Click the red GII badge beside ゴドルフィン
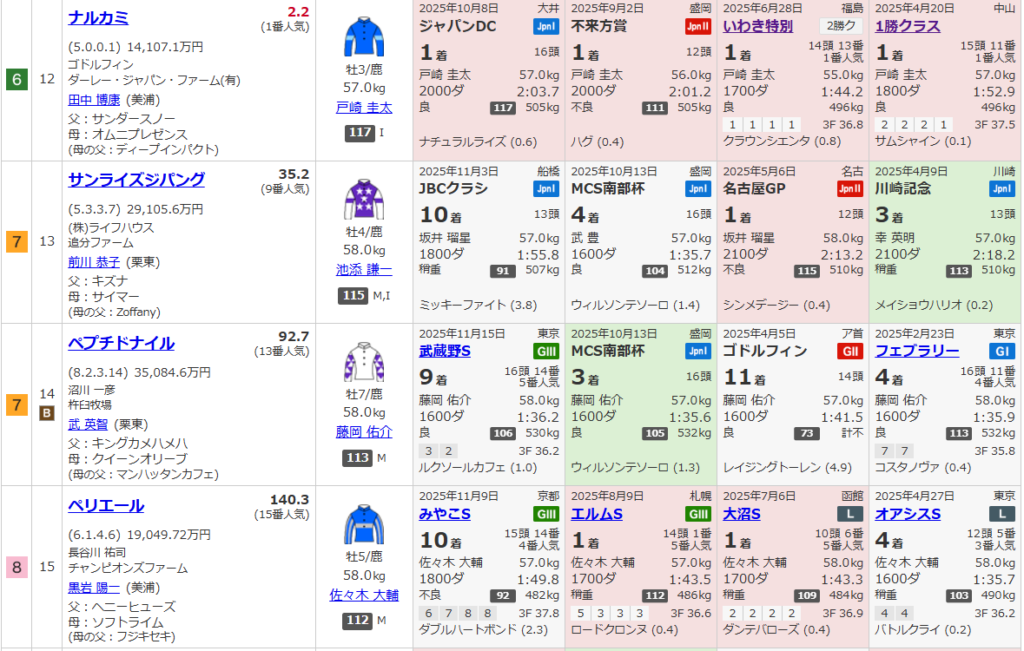1024x651 pixels. tap(849, 351)
